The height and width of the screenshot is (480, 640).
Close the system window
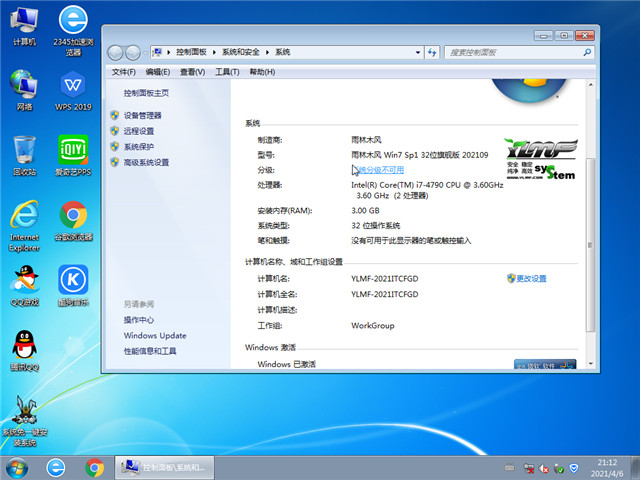pos(584,36)
